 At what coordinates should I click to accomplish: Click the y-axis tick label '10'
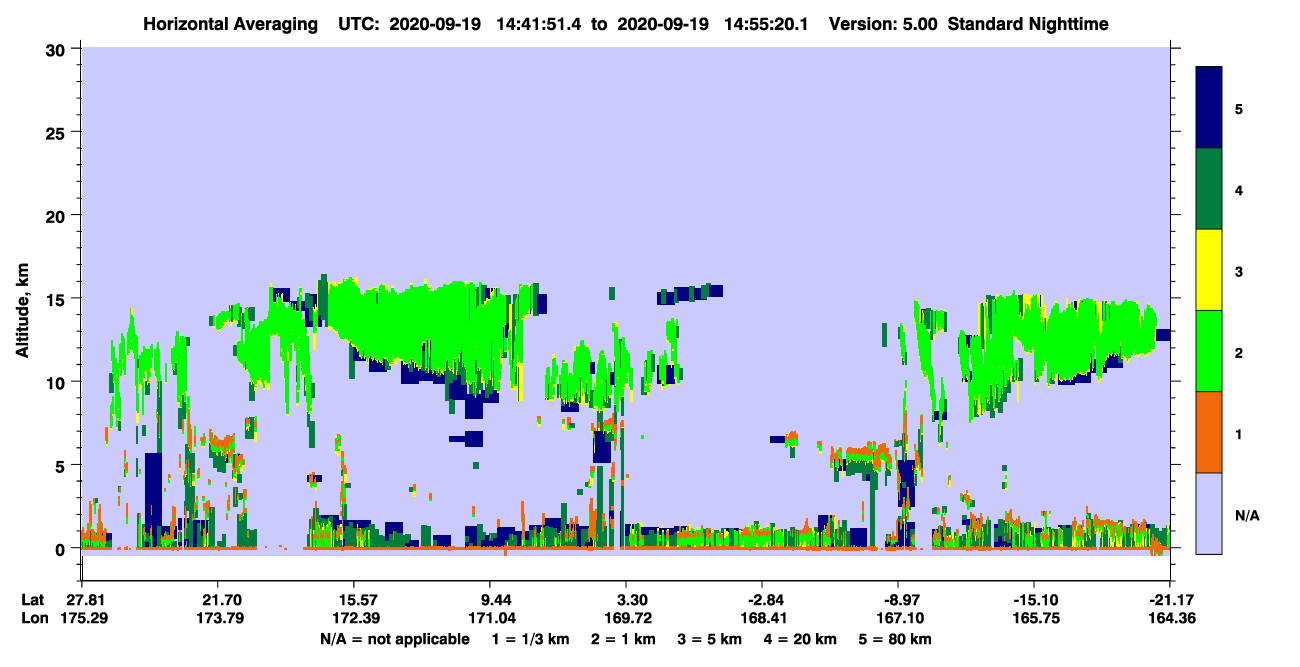58,382
